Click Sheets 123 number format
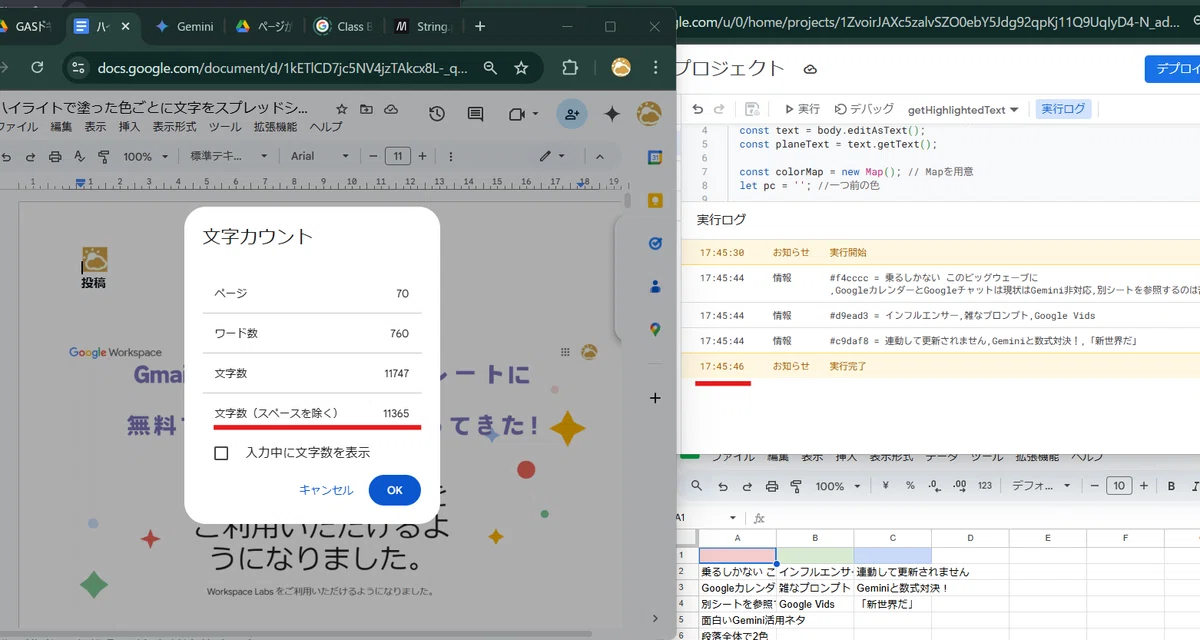1200x640 pixels. pos(985,486)
